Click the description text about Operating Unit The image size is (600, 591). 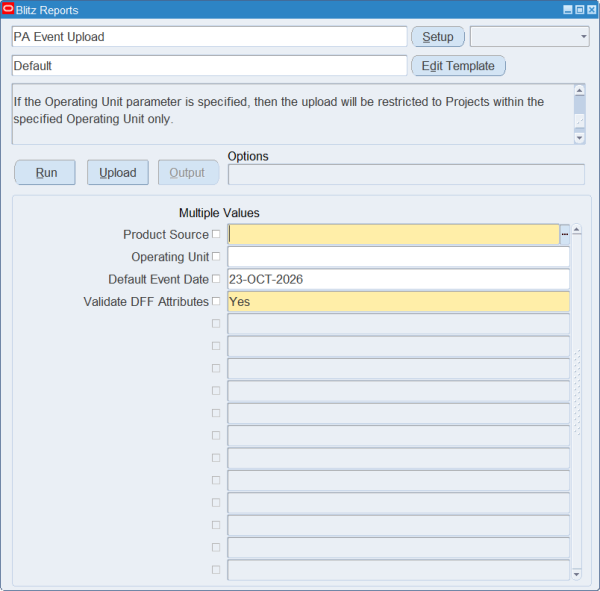(x=279, y=110)
